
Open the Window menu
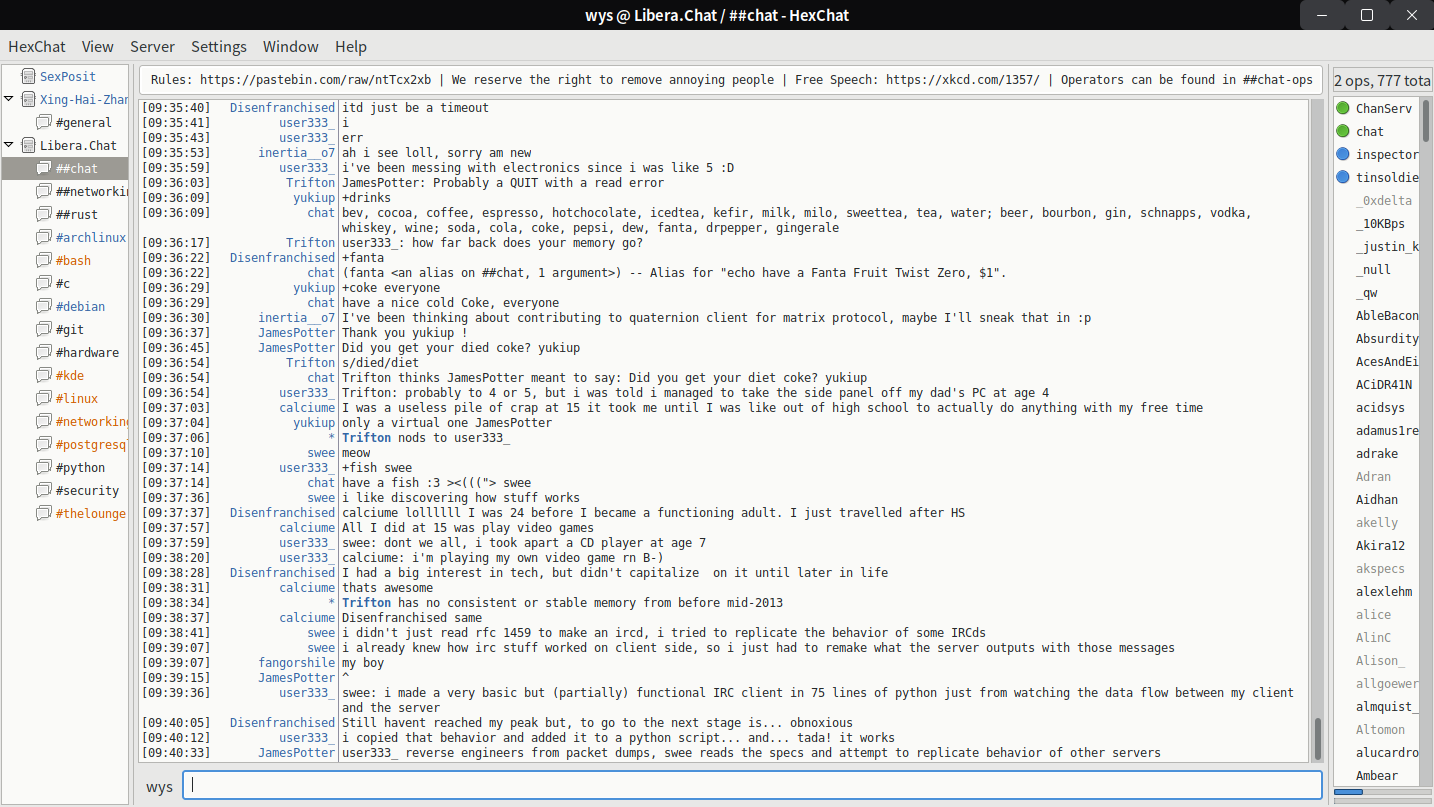click(x=290, y=47)
